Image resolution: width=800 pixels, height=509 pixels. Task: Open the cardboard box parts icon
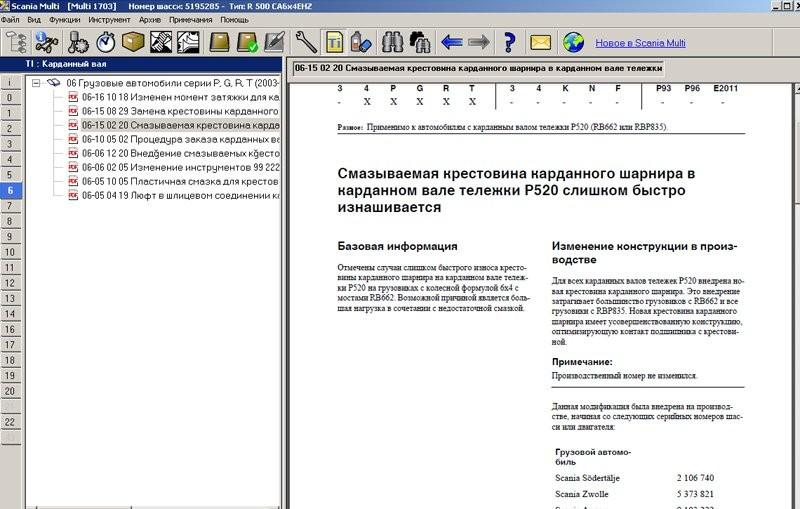pos(133,42)
